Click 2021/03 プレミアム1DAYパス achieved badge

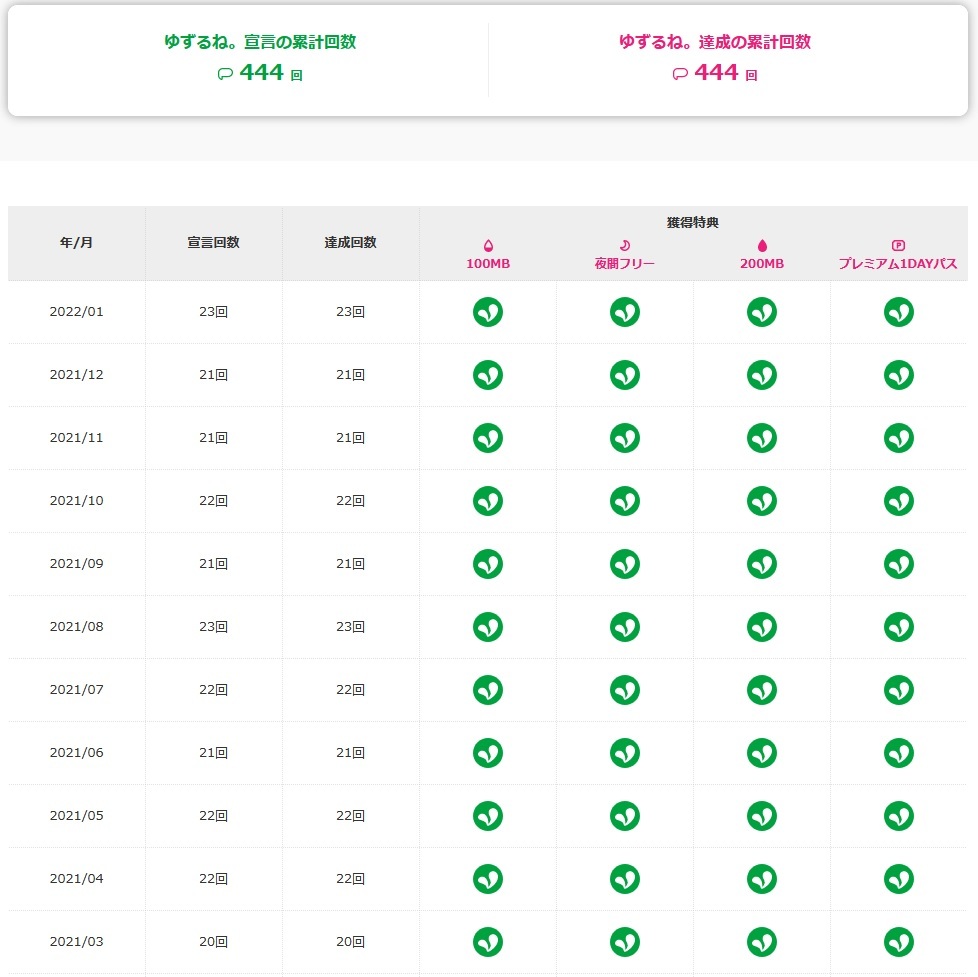899,942
